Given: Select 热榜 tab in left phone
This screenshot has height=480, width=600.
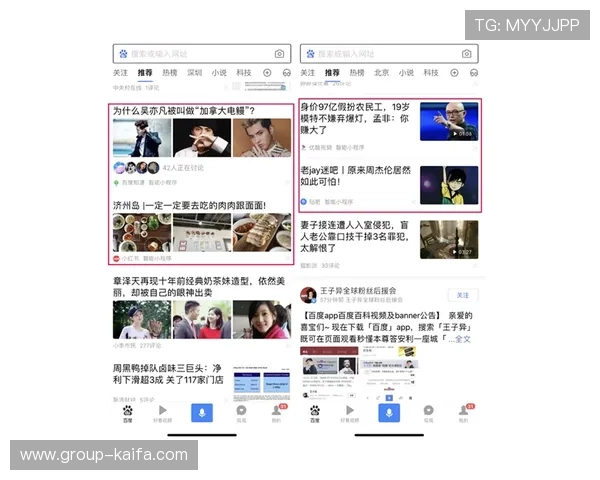Looking at the screenshot, I should [x=170, y=73].
